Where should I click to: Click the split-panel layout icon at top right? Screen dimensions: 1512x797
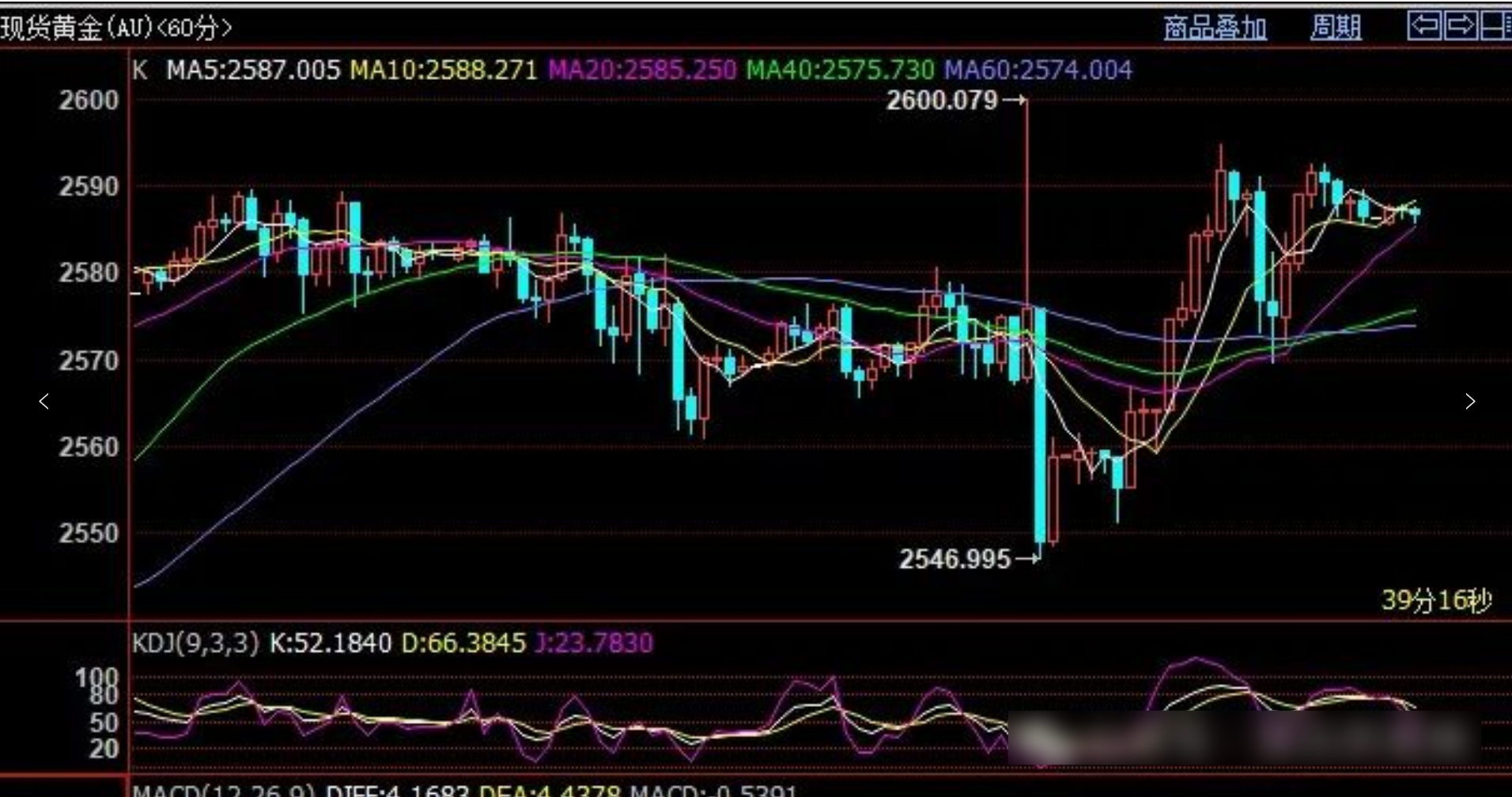pos(1495,26)
